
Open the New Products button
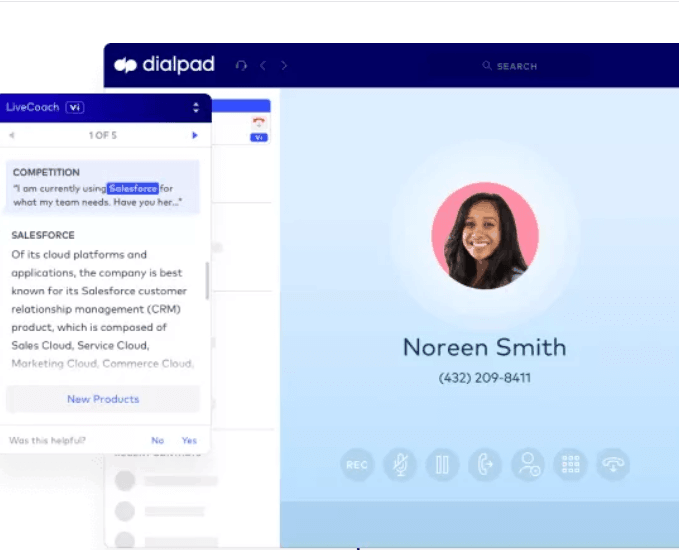tap(103, 399)
